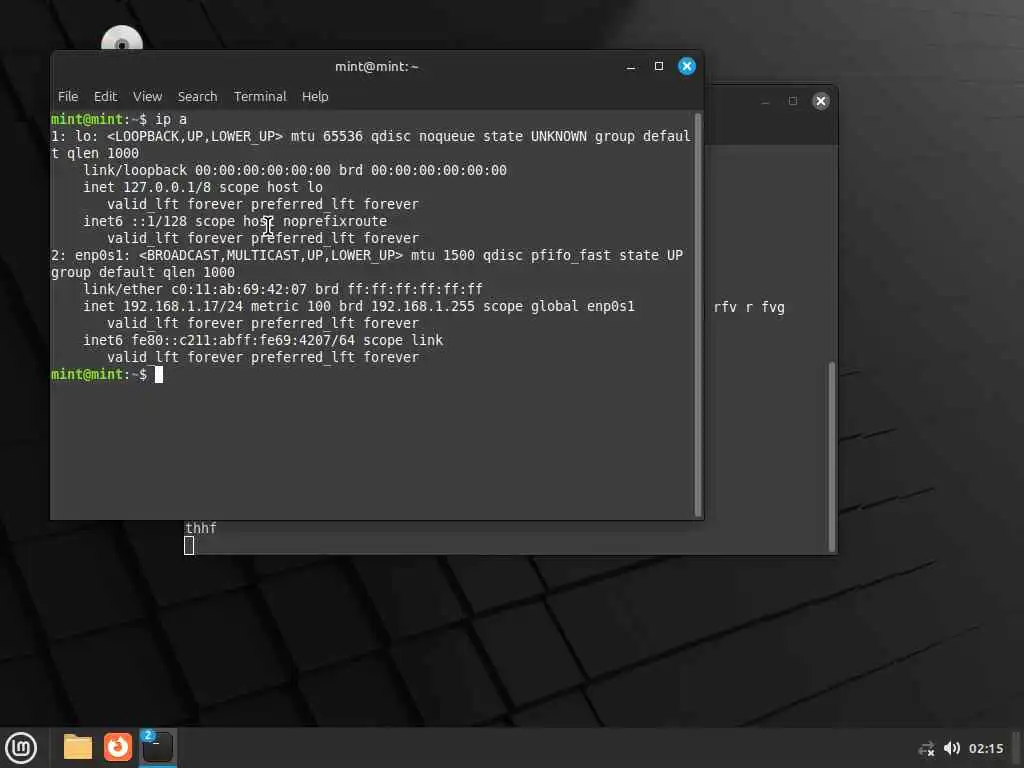Click the 'mint@mint:~' window title bar
The image size is (1024, 768).
(x=377, y=67)
